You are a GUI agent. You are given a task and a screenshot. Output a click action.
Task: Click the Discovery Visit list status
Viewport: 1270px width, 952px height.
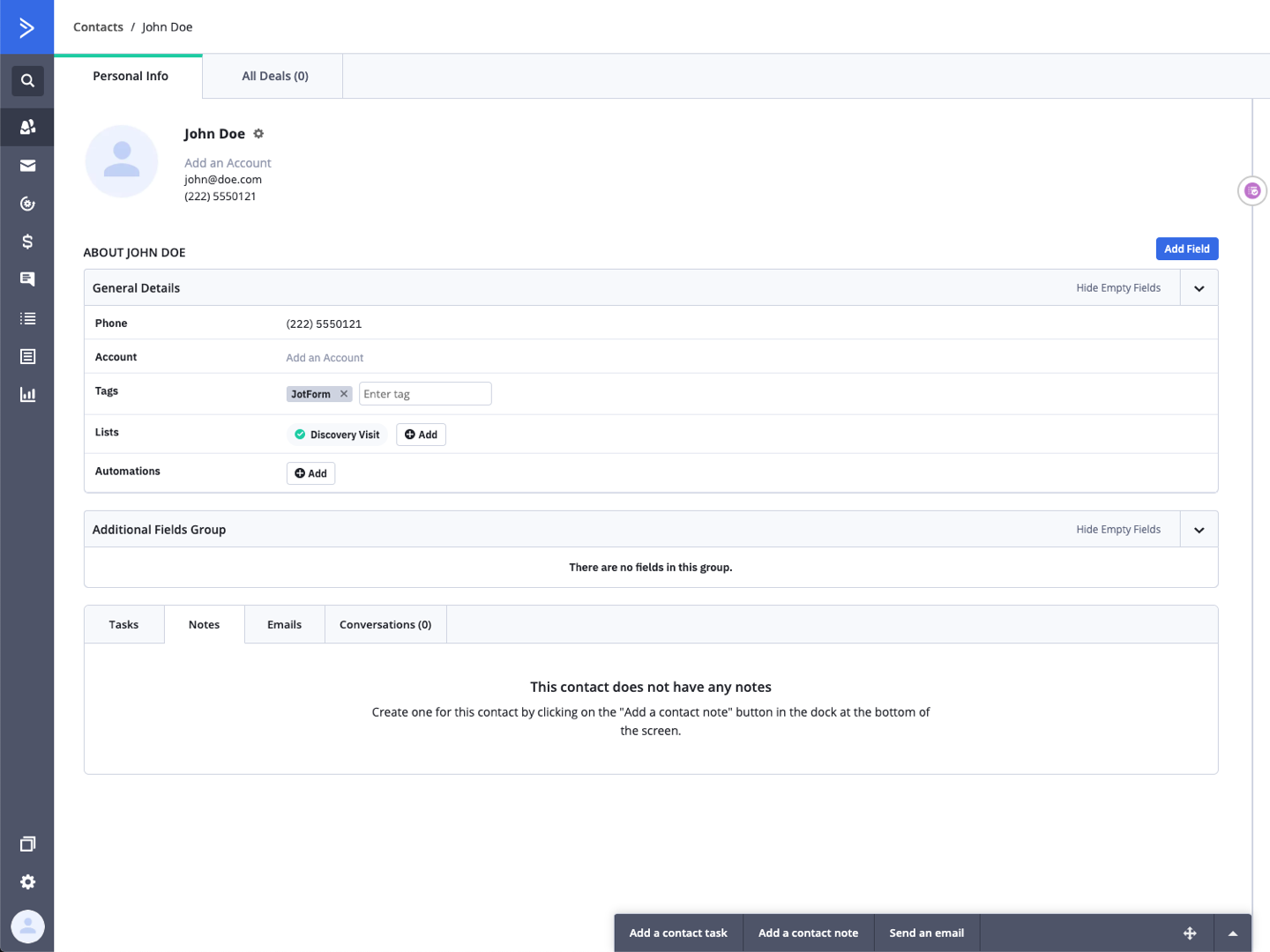pyautogui.click(x=337, y=435)
